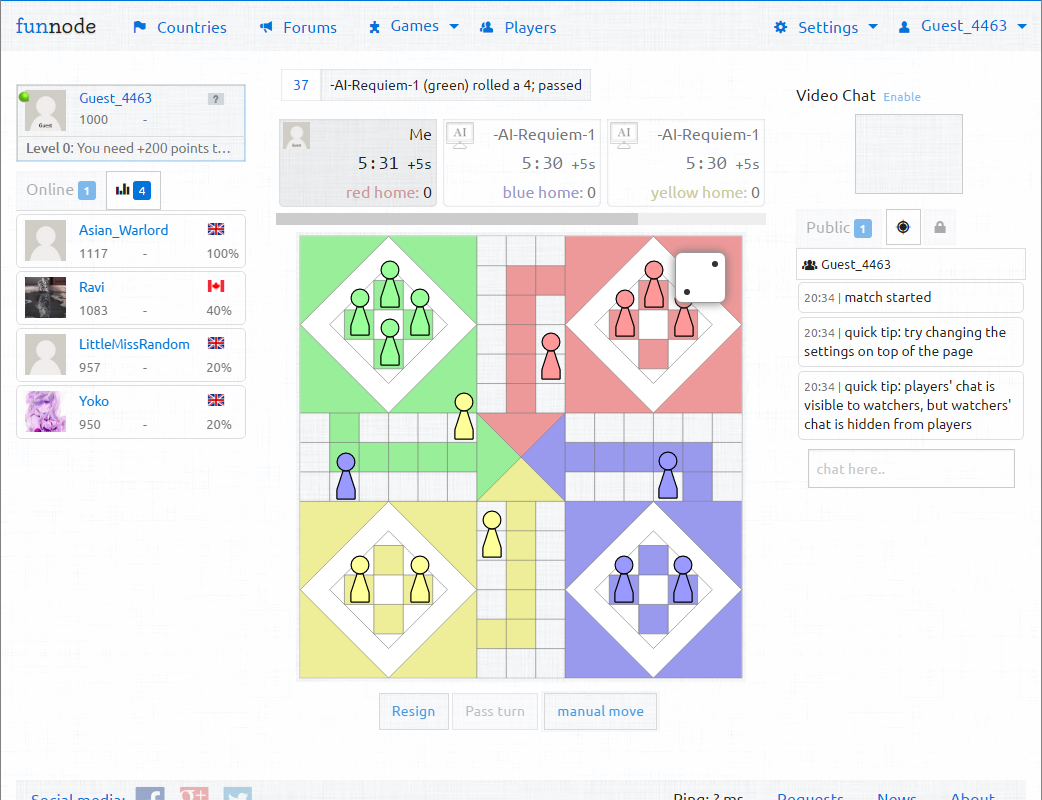Open Yoko's profile
1042x800 pixels.
(x=94, y=401)
